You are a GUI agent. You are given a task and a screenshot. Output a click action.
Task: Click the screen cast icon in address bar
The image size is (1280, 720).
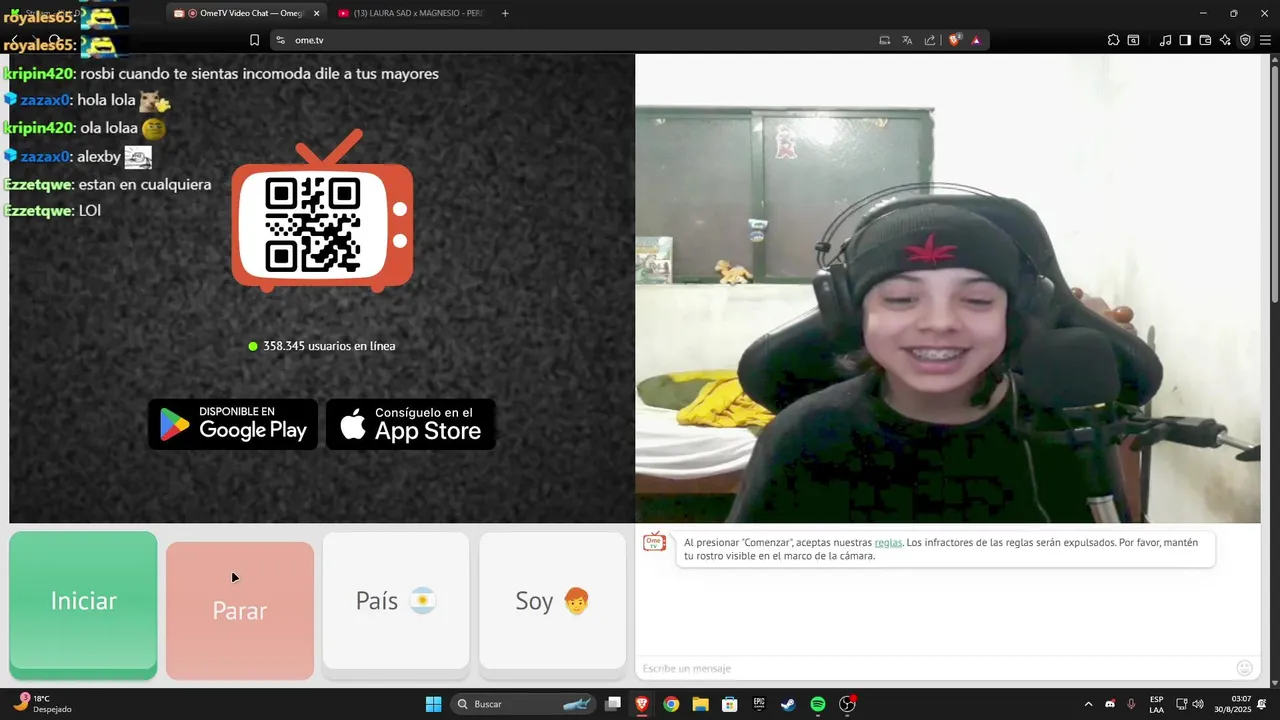(884, 40)
